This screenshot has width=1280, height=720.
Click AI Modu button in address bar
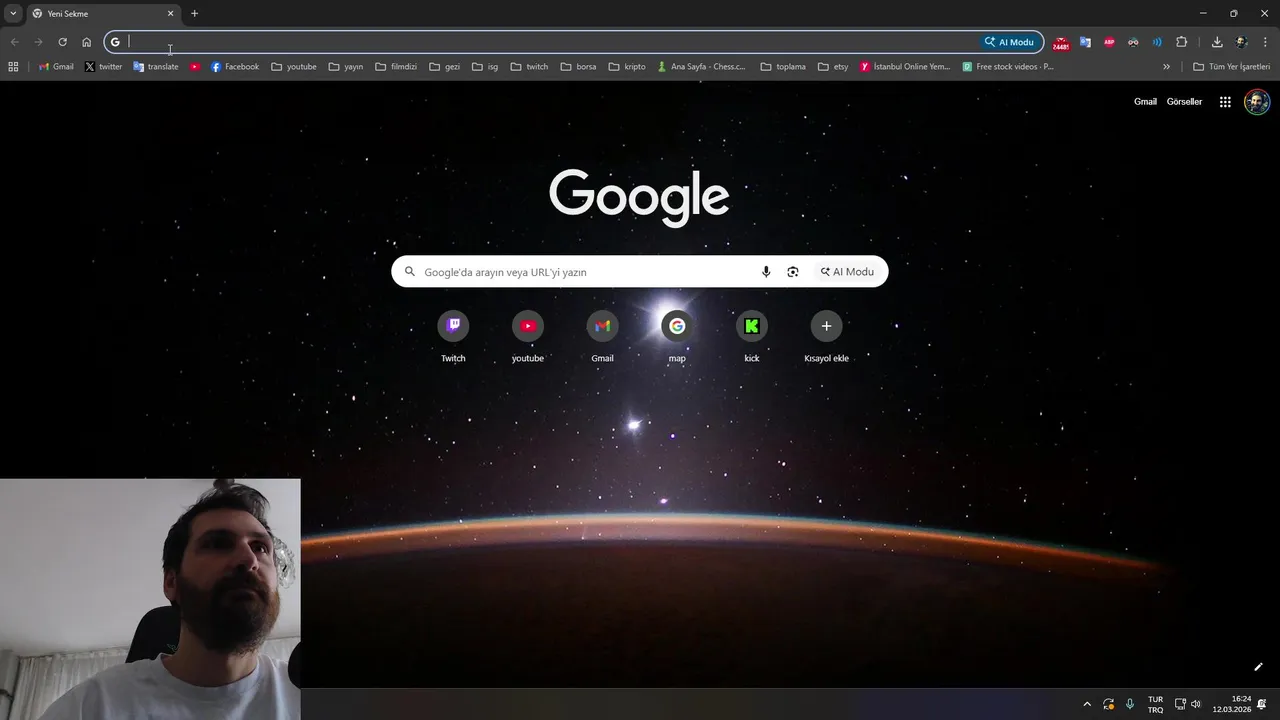[1009, 42]
